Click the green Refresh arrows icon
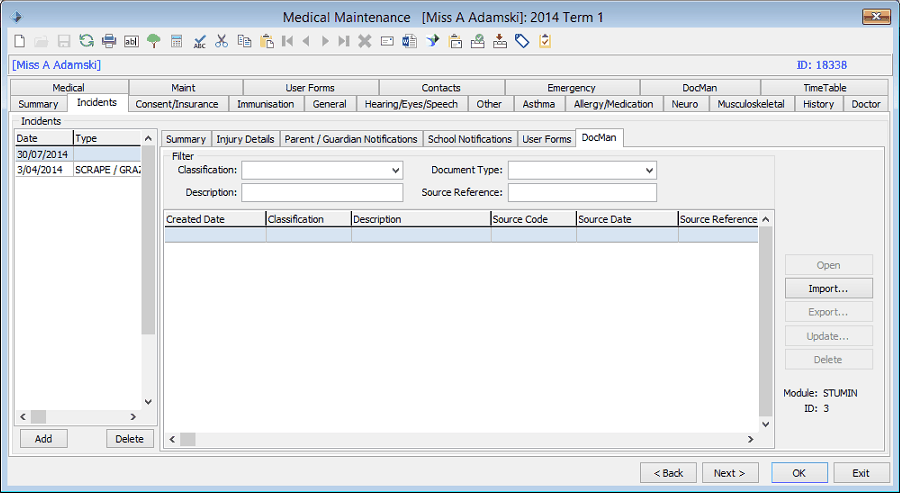 [86, 41]
